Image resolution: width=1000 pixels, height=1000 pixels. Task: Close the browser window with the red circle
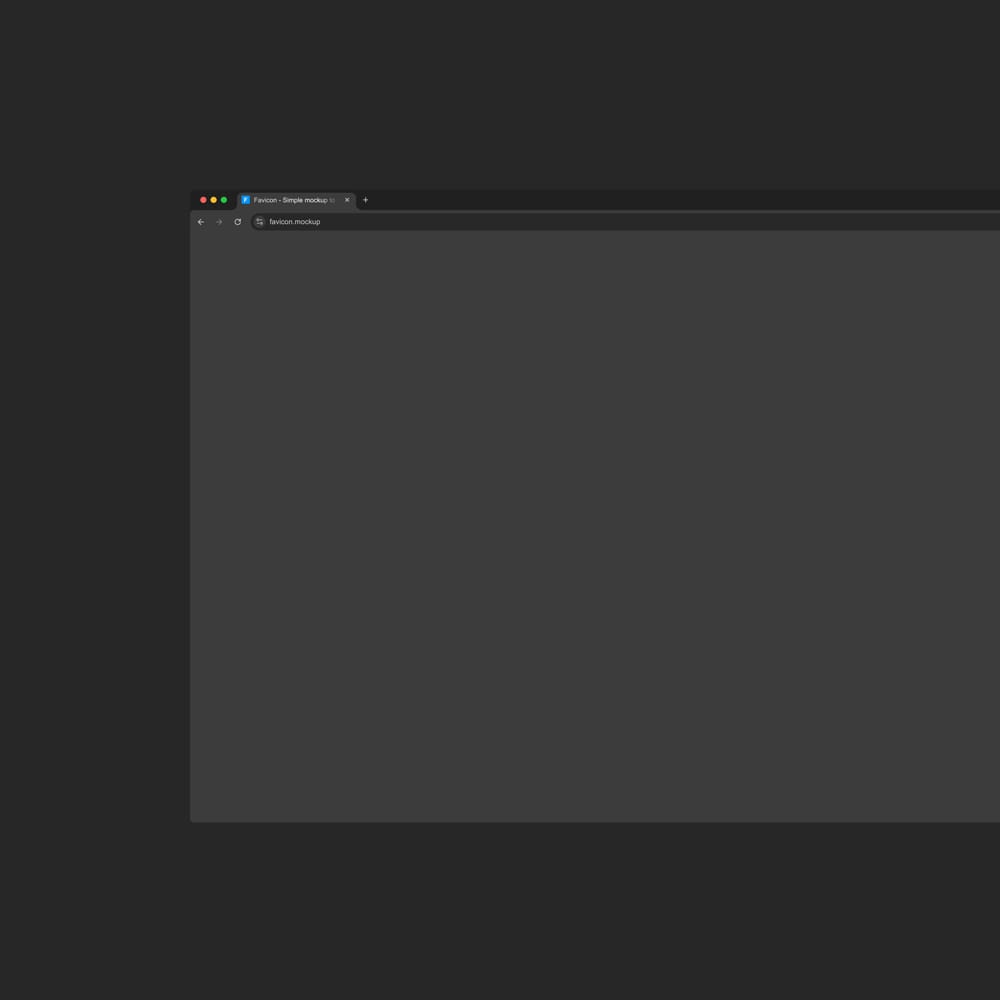click(203, 200)
